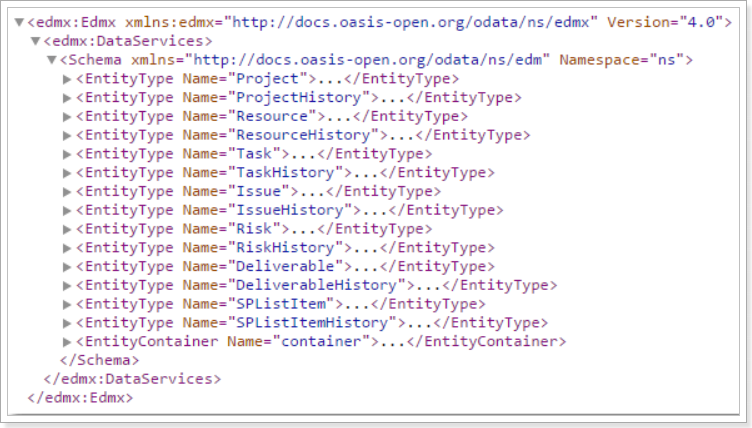Click the closing </edmx:DataServices> tag
752x428 pixels.
point(132,379)
